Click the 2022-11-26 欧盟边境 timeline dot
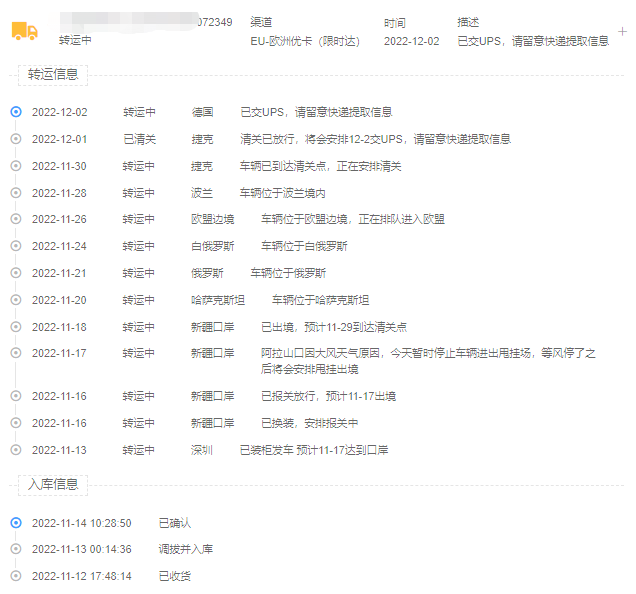 coord(16,219)
